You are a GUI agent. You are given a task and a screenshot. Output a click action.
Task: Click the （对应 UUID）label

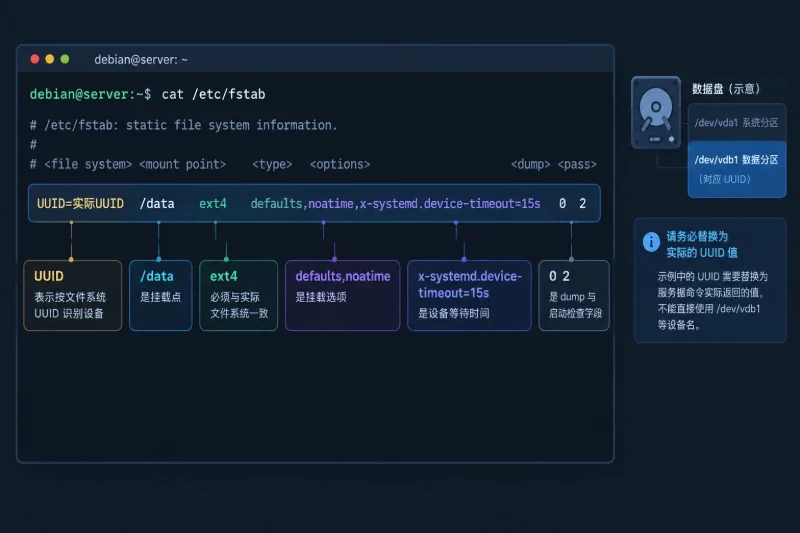point(724,179)
